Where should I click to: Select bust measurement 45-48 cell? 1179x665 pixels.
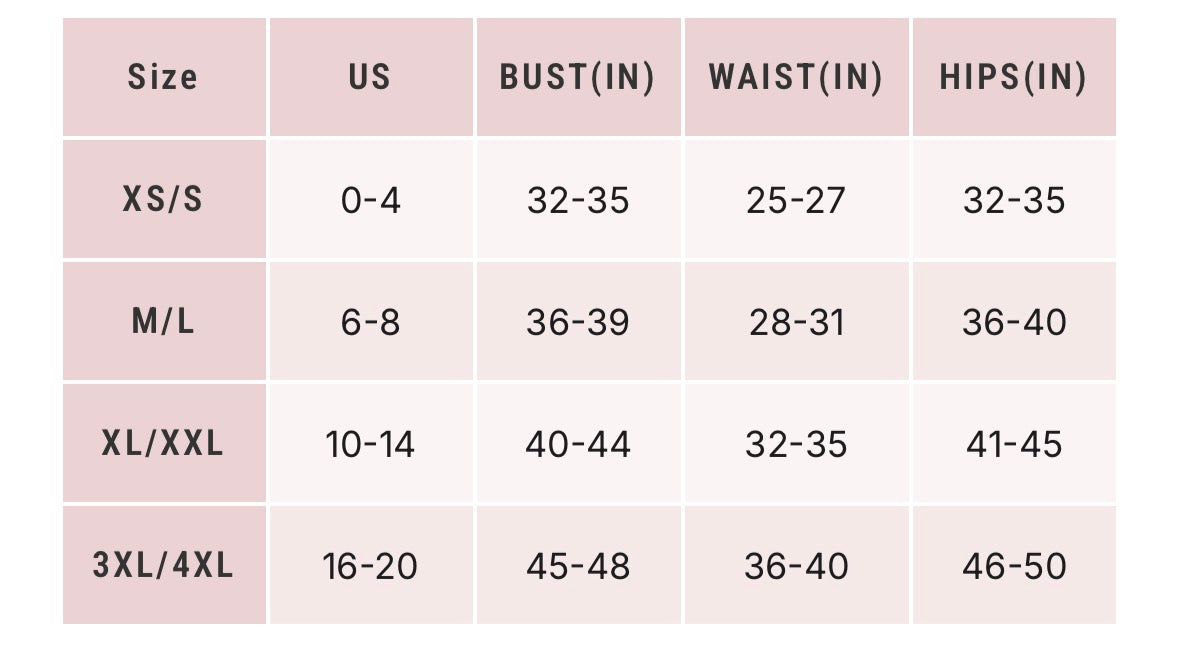pyautogui.click(x=578, y=567)
